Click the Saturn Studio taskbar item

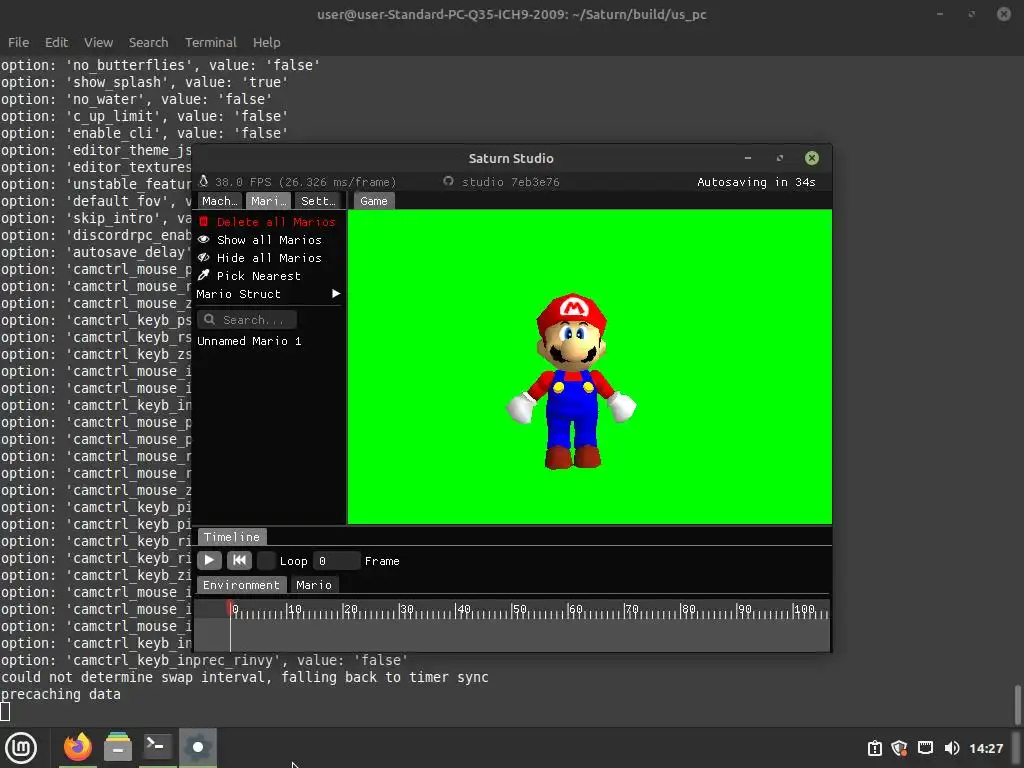point(198,747)
